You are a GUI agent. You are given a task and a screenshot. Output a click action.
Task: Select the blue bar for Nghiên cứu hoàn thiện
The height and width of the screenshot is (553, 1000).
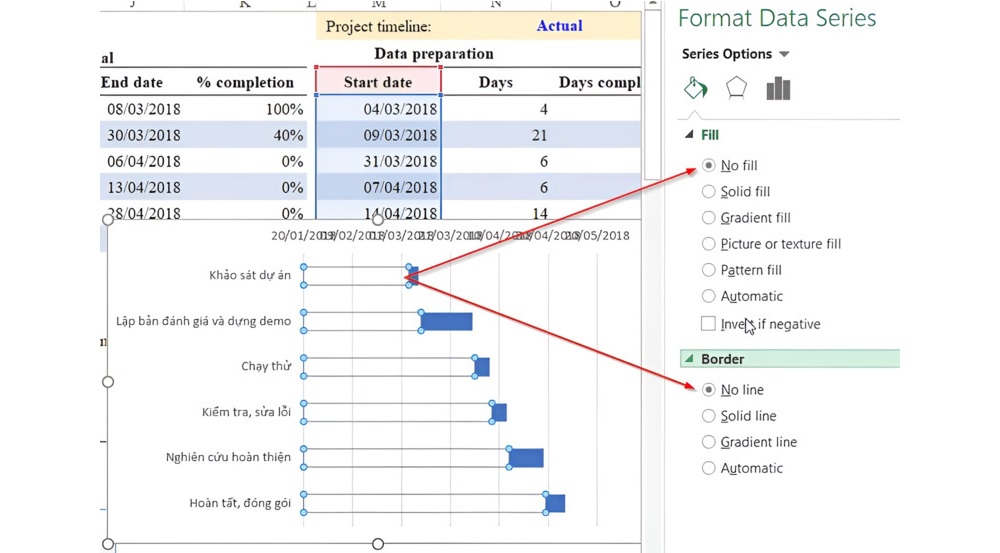[526, 458]
